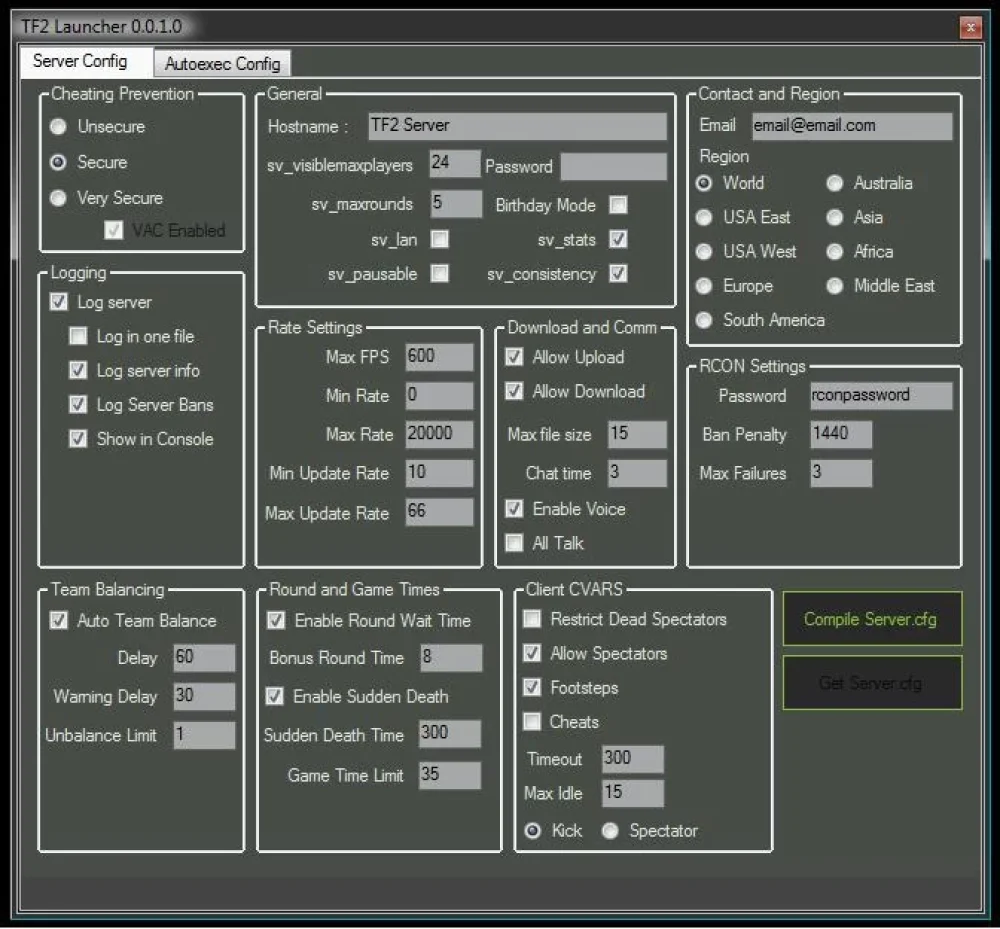1000x929 pixels.
Task: Enable Restrict Dead Spectators
Action: click(x=532, y=618)
